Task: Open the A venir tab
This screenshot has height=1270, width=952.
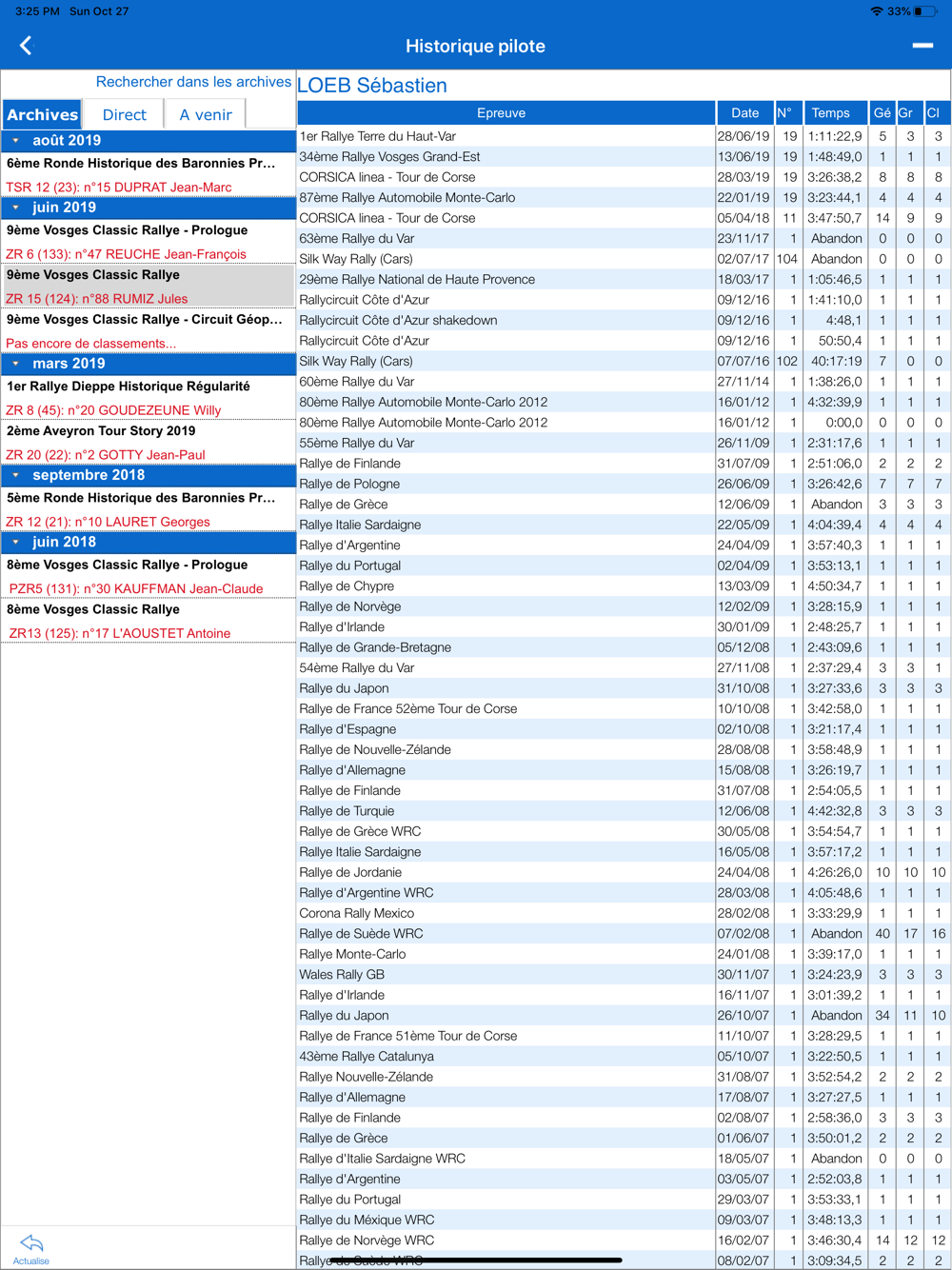Action: [x=206, y=114]
